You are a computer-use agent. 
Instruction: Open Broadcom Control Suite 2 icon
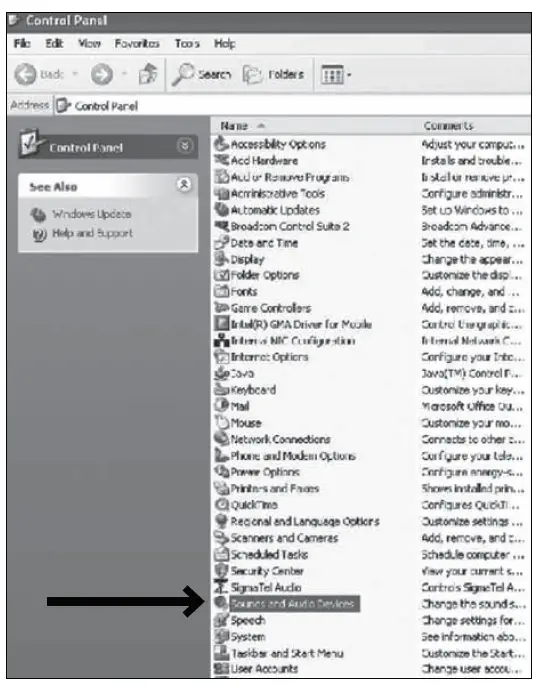(221, 226)
